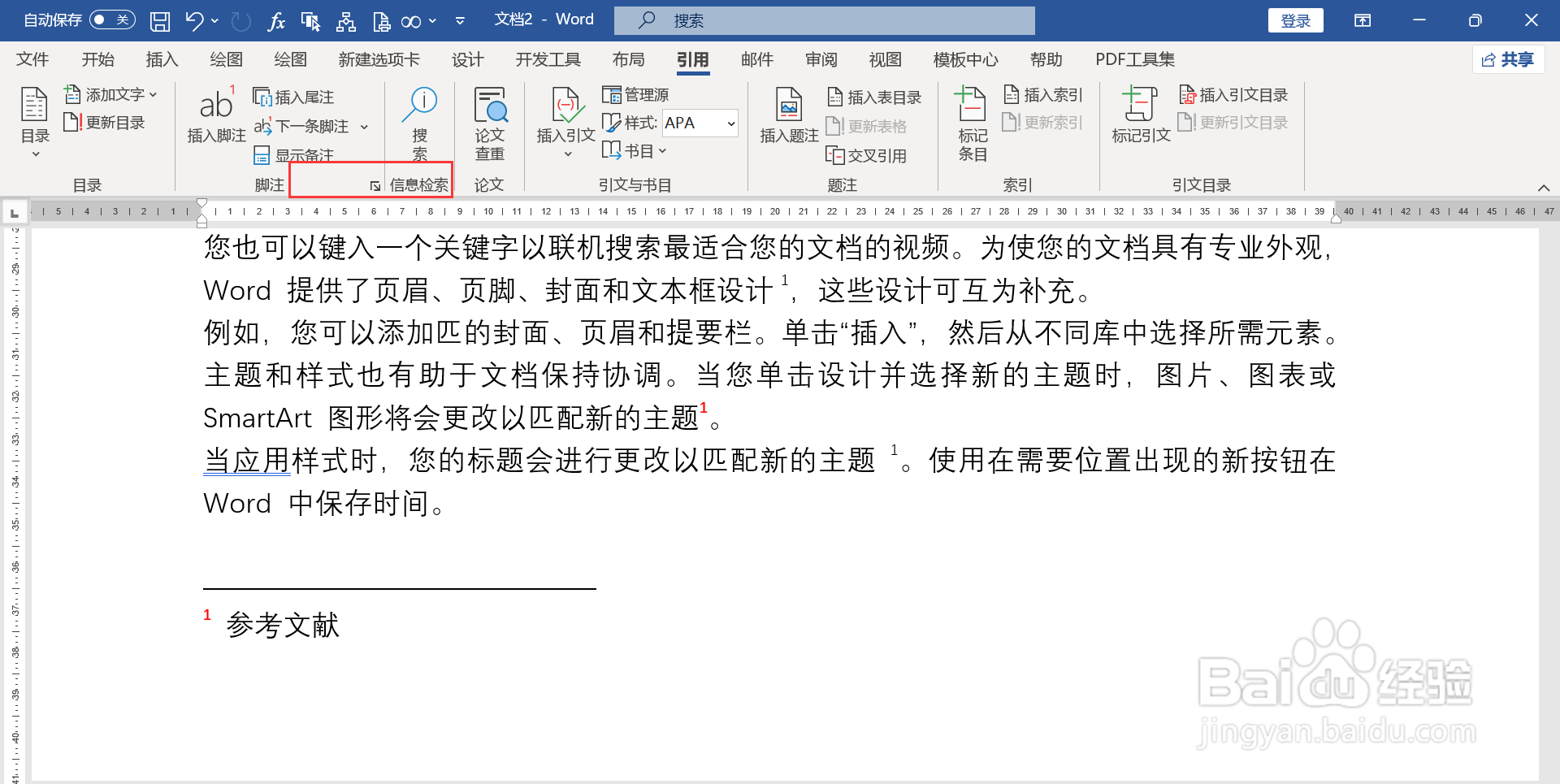The image size is (1560, 784).
Task: Click 插入表目录 button
Action: coord(874,97)
